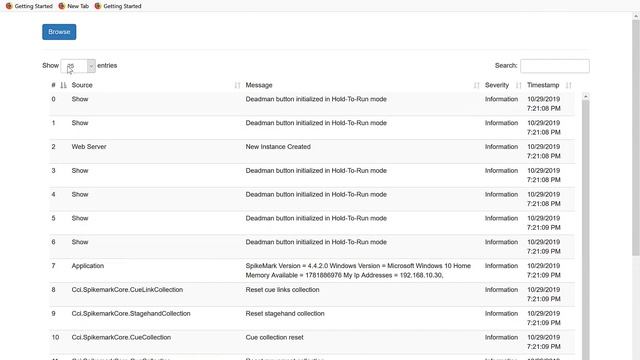640x360 pixels.
Task: Click the Source column header
Action: (82, 85)
